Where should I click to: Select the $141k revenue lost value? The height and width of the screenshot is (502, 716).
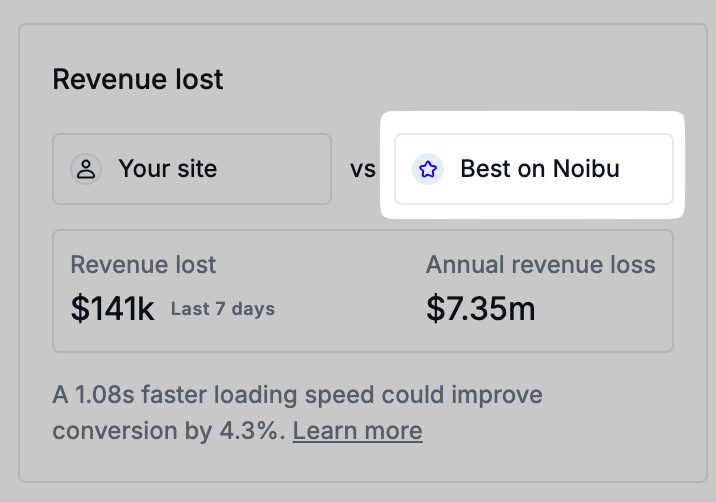[x=112, y=309]
